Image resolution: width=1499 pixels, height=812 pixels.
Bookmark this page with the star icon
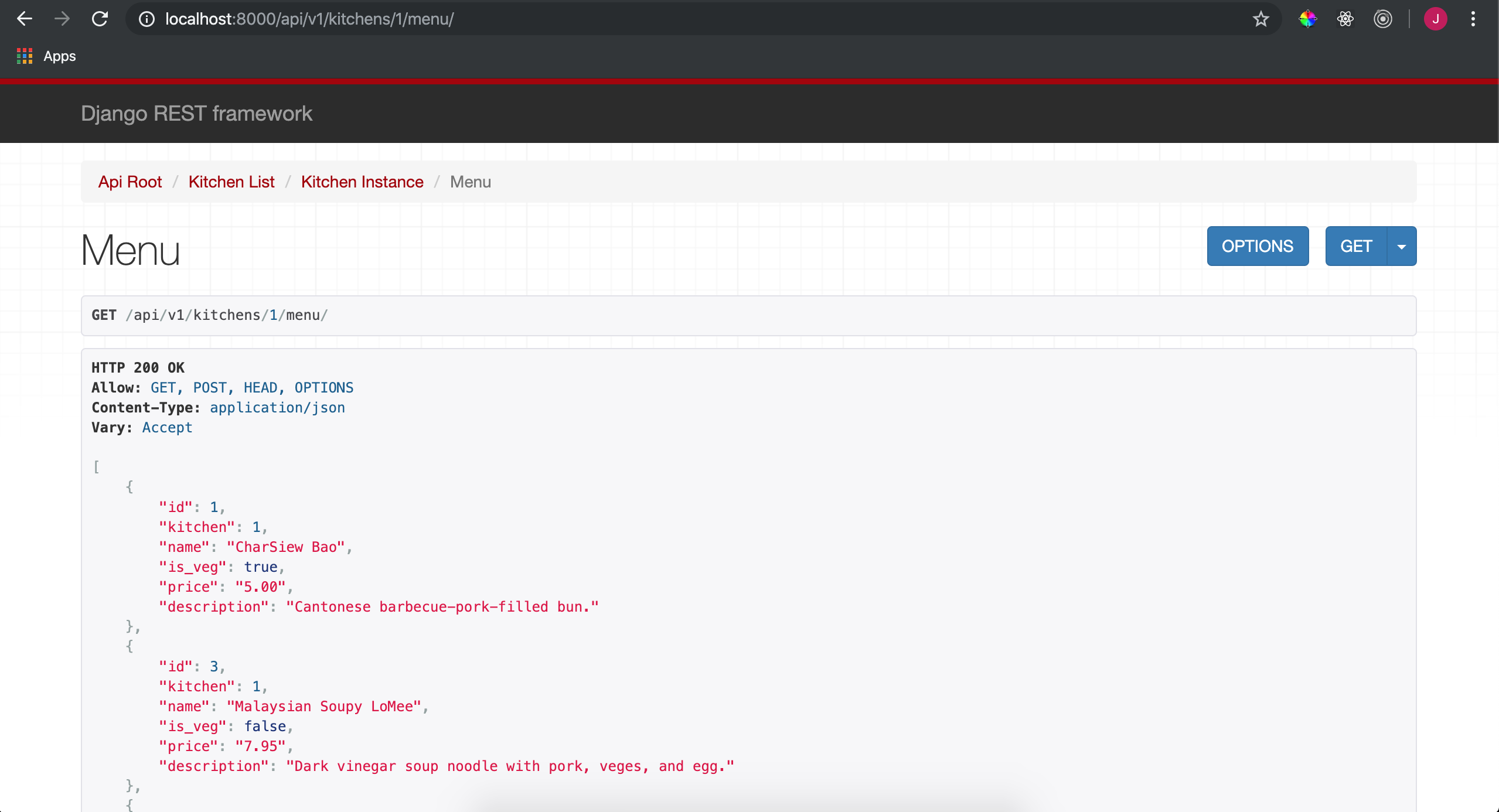pyautogui.click(x=1261, y=19)
